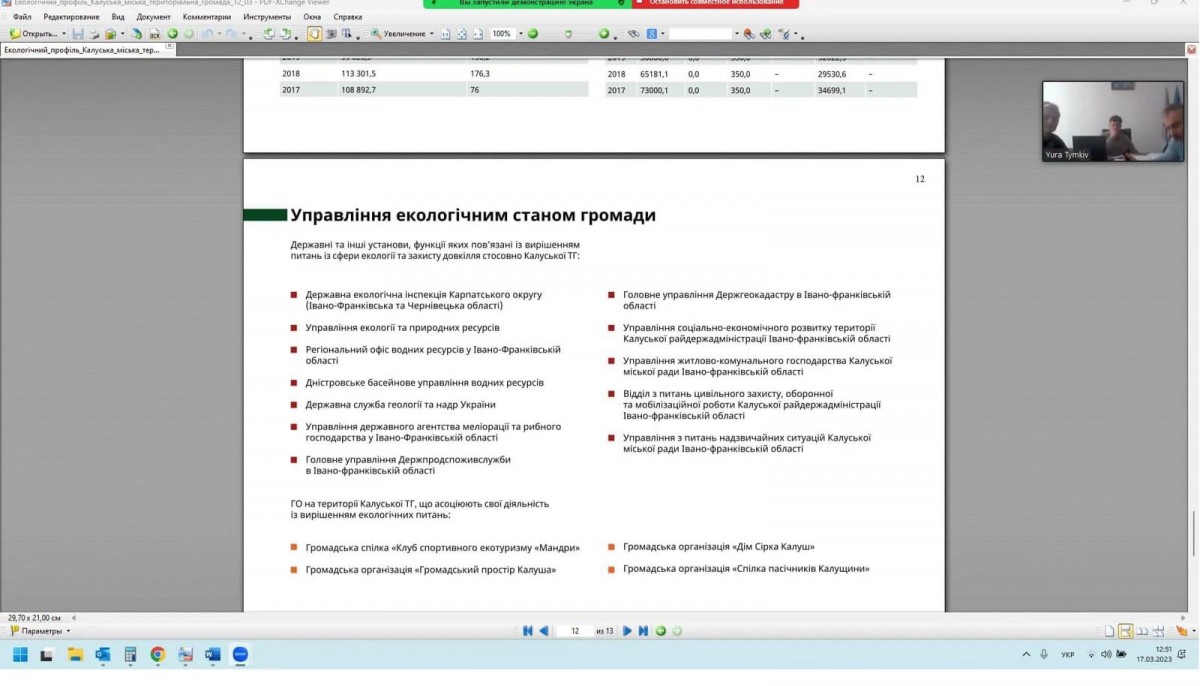
Task: Open Outlook from taskbar
Action: coord(103,655)
